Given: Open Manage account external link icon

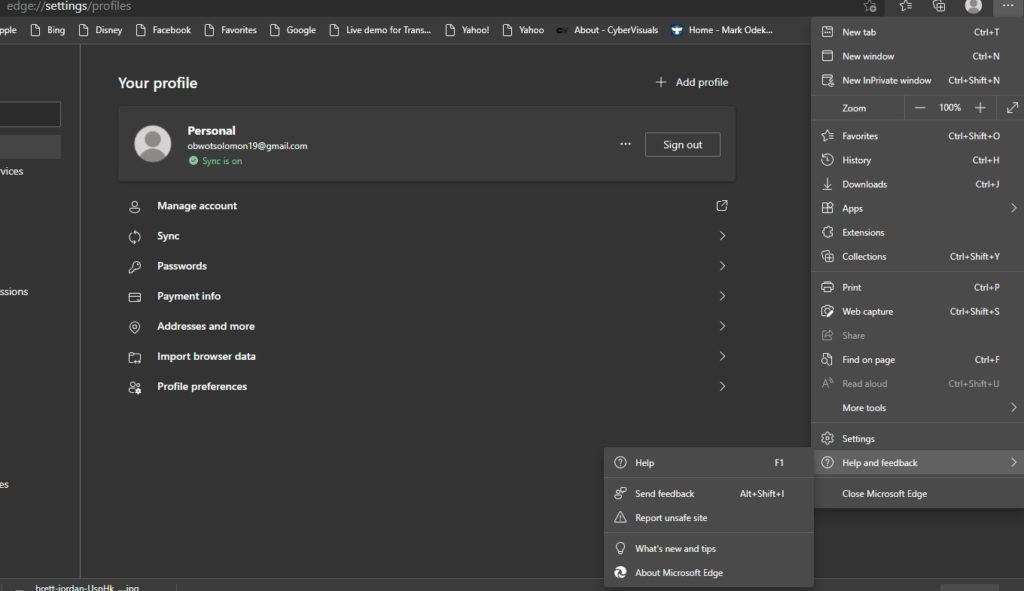Looking at the screenshot, I should point(722,206).
